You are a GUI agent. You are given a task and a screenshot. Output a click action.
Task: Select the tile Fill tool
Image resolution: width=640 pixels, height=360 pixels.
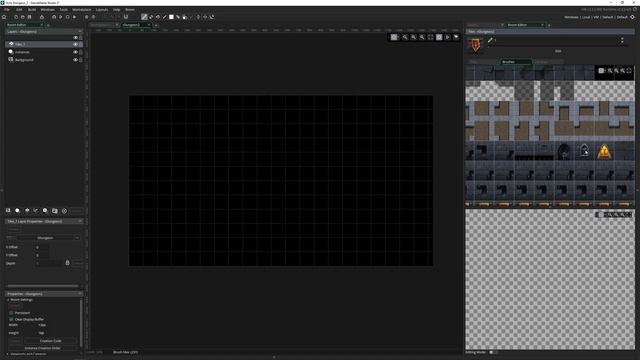point(158,17)
